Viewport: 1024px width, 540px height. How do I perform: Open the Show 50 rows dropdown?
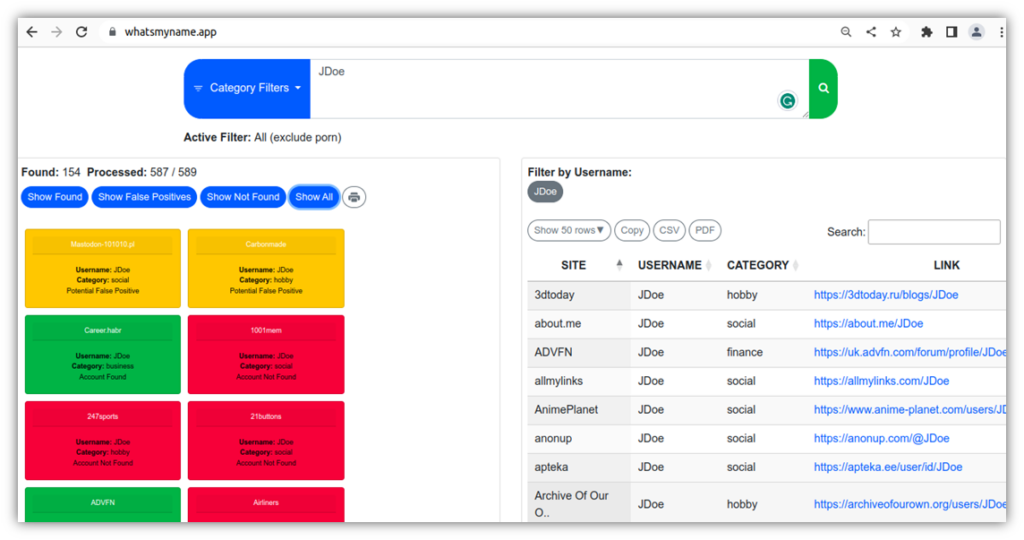[569, 230]
